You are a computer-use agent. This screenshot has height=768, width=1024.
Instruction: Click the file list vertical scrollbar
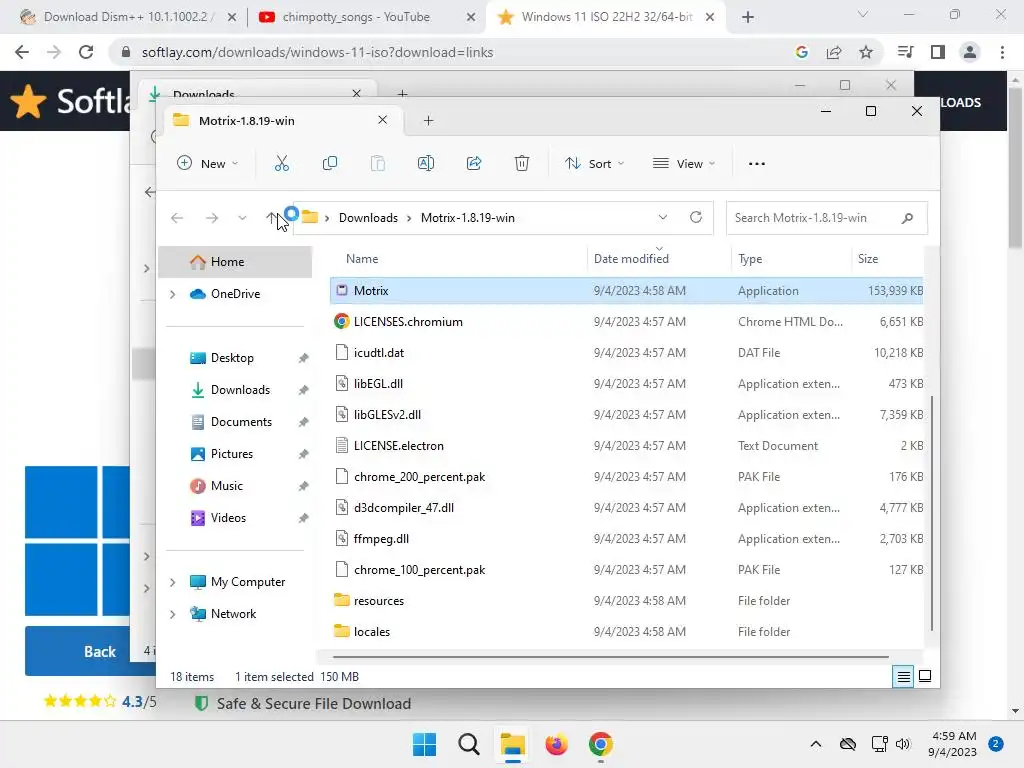(931, 513)
